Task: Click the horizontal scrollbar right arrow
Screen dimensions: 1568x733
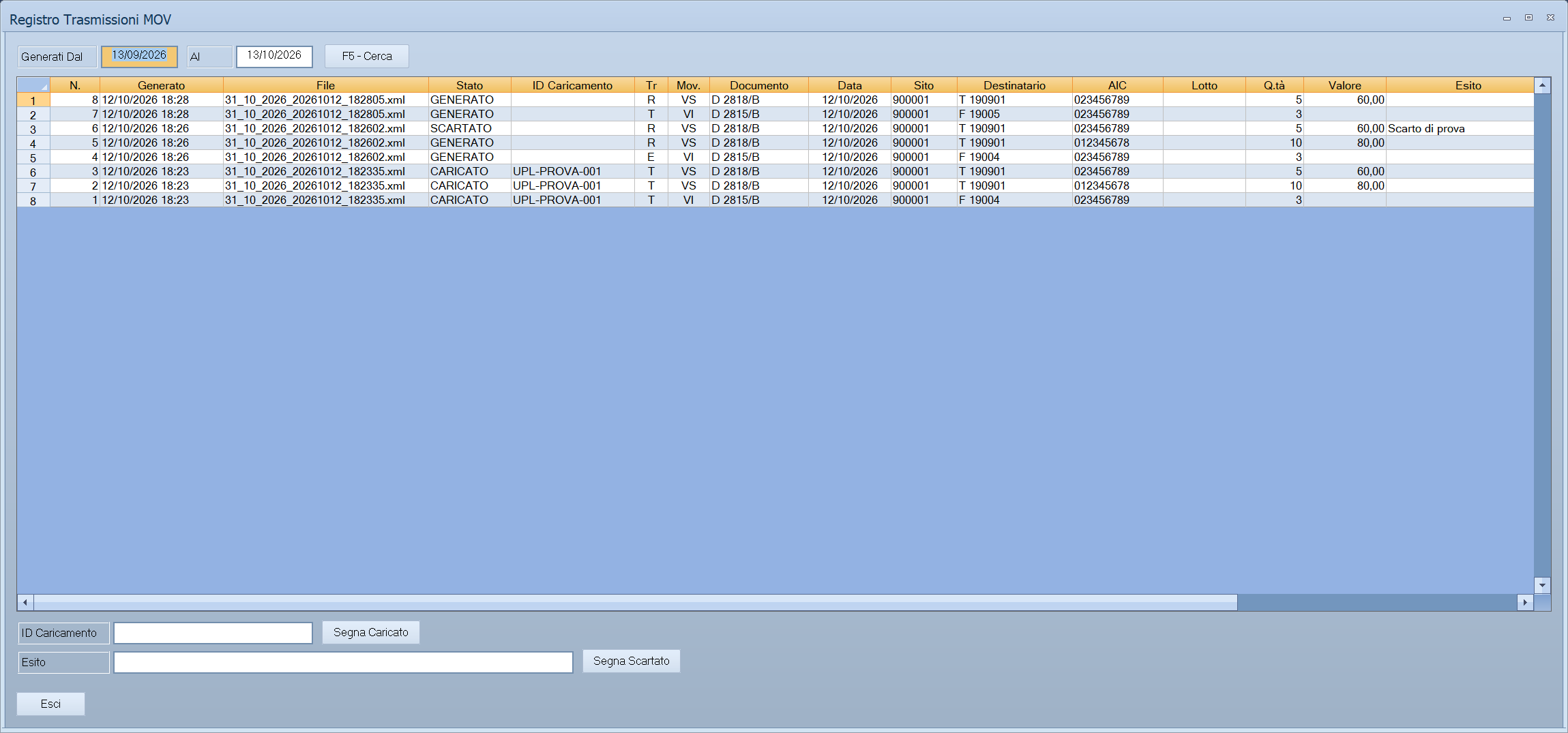Action: (x=1525, y=602)
